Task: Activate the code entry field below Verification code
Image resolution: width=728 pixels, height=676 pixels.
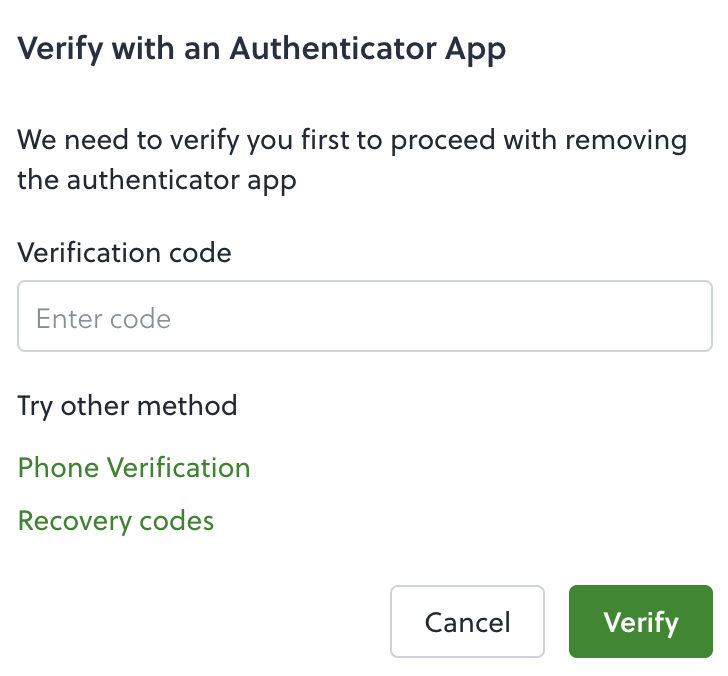Action: coord(364,316)
